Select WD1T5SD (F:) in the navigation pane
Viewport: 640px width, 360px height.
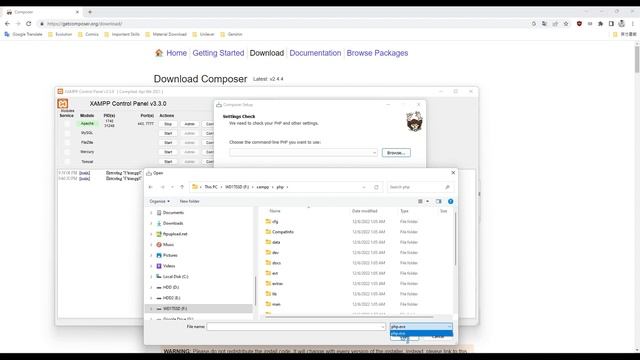175,309
